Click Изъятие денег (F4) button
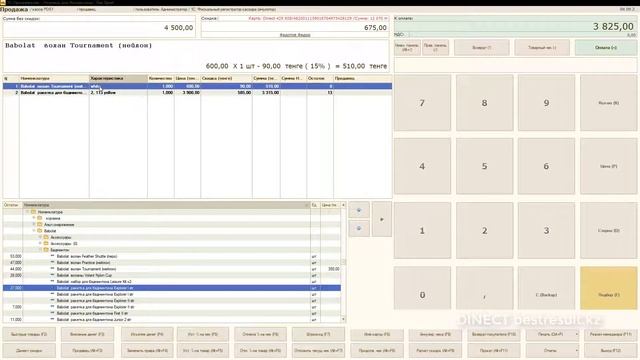The width and height of the screenshot is (640, 360). tap(147, 334)
